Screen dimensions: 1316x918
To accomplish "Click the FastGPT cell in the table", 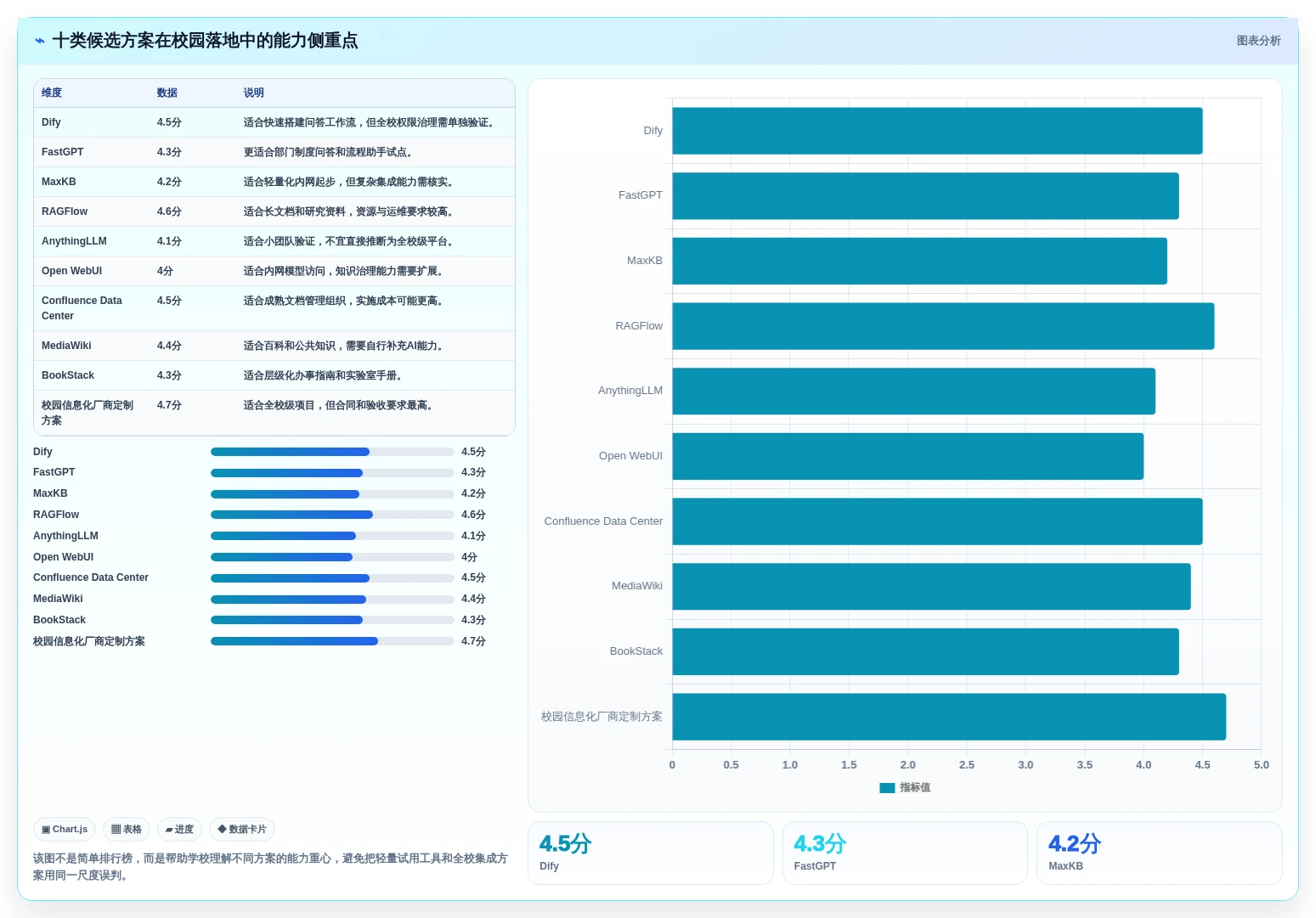I will click(63, 152).
